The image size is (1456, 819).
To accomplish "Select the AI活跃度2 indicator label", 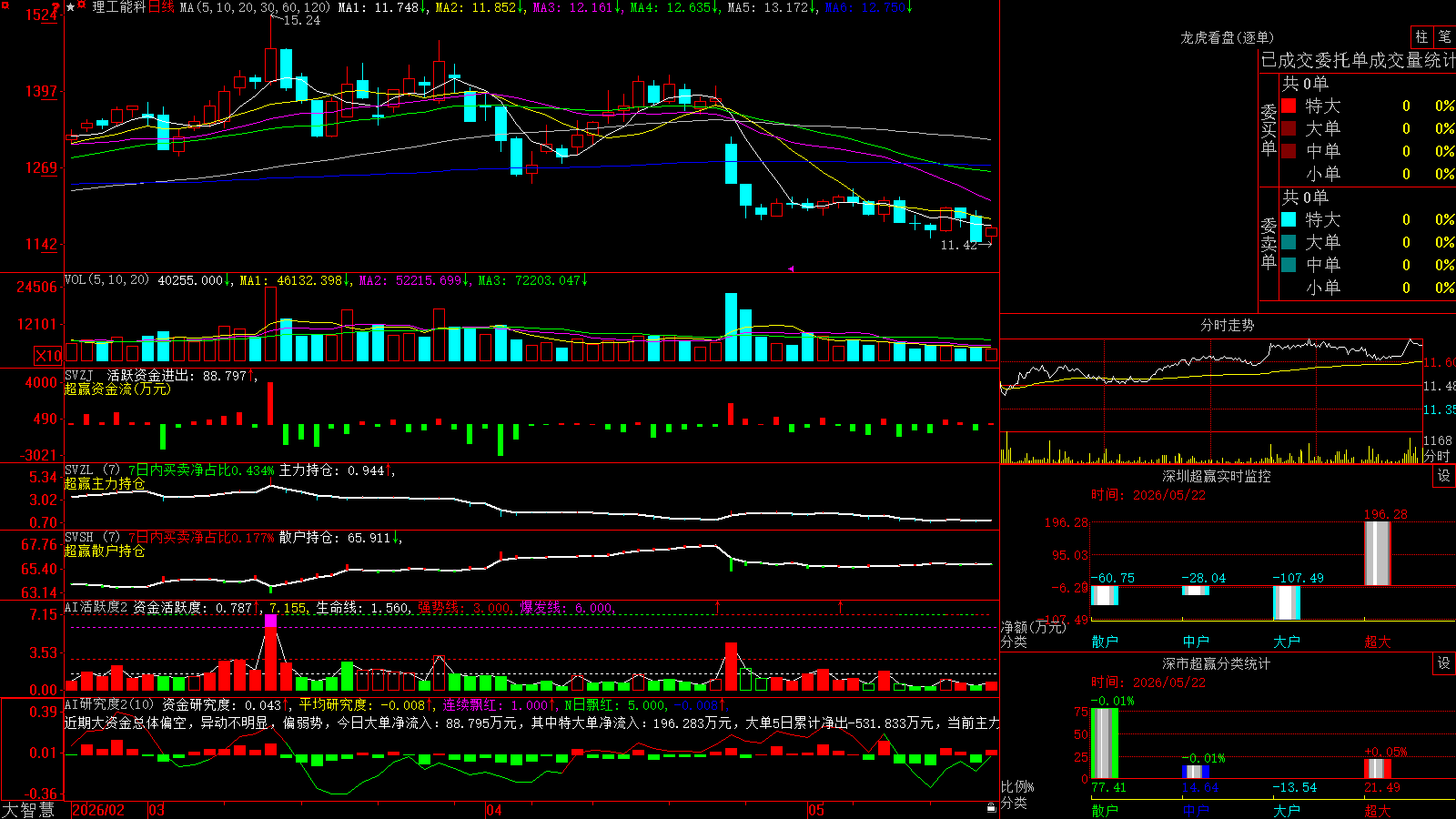I will (96, 608).
